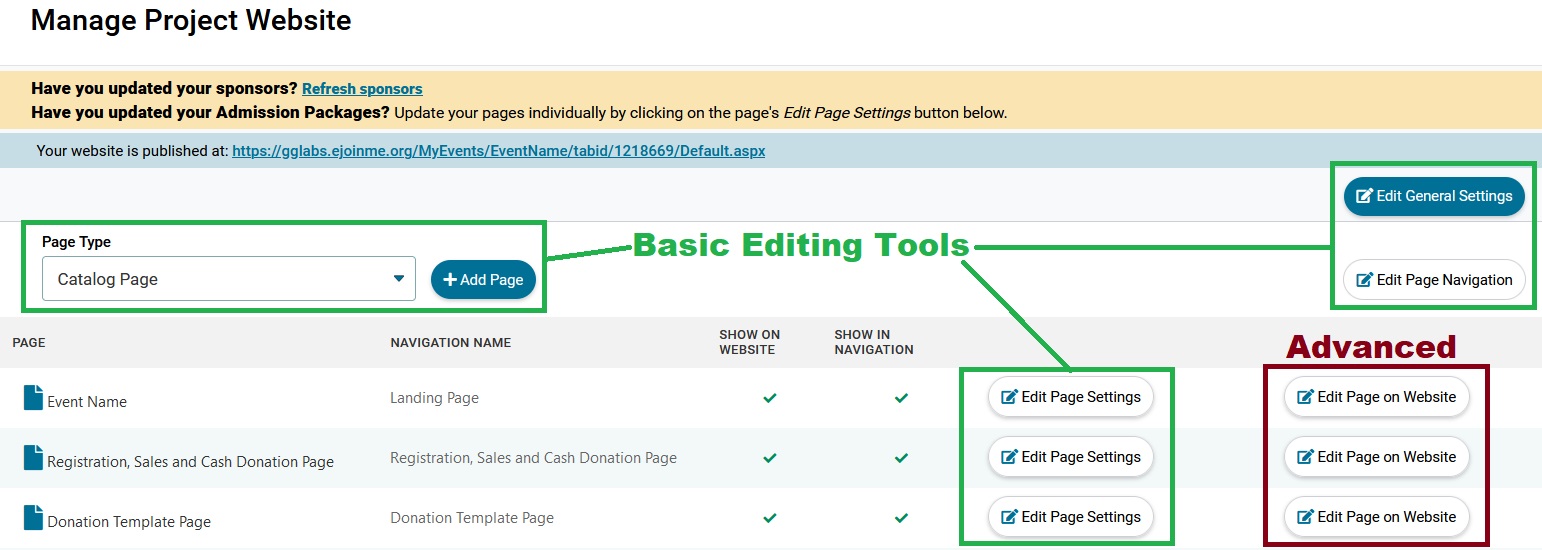Click the Navigation Name column header
The width and height of the screenshot is (1542, 550).
[x=450, y=342]
